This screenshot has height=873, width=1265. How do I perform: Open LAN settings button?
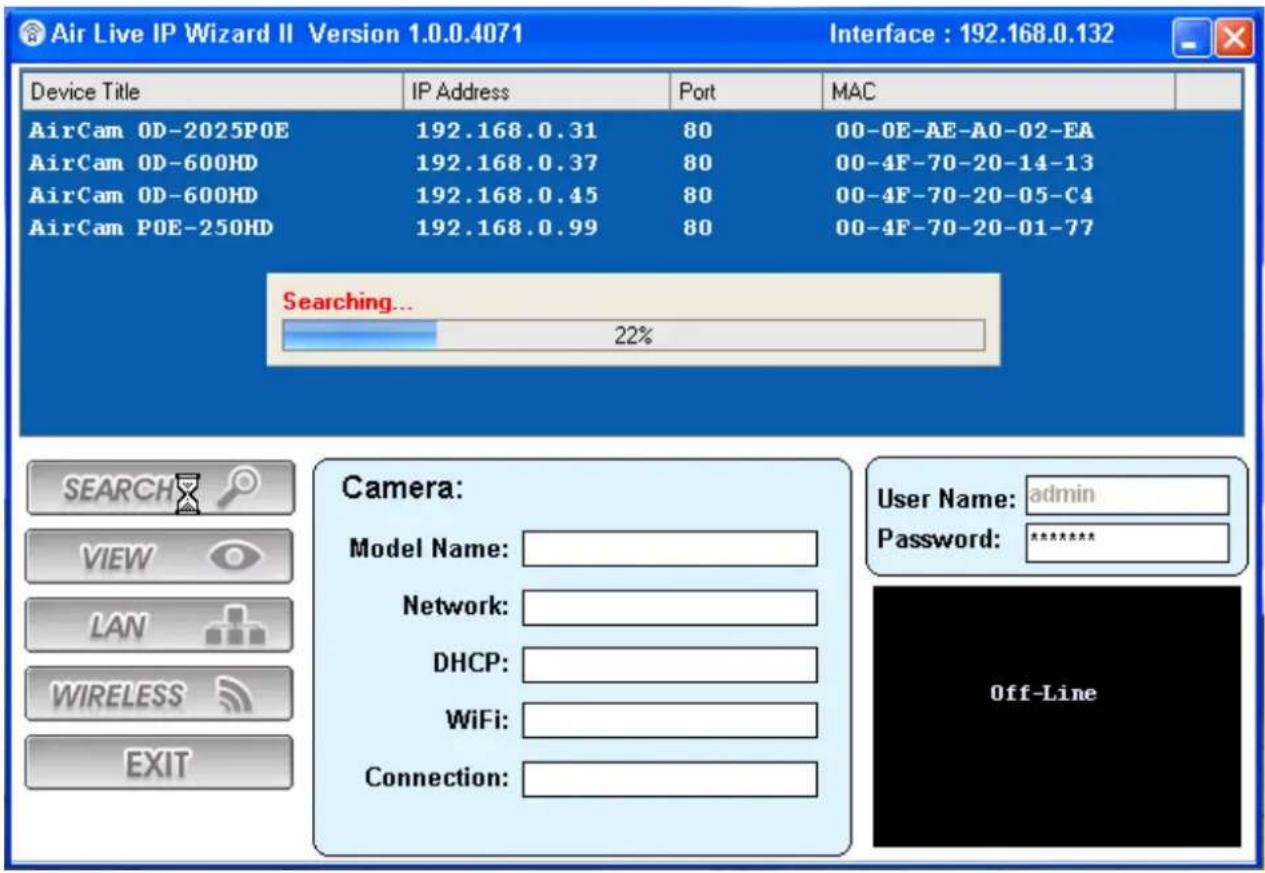pos(159,626)
